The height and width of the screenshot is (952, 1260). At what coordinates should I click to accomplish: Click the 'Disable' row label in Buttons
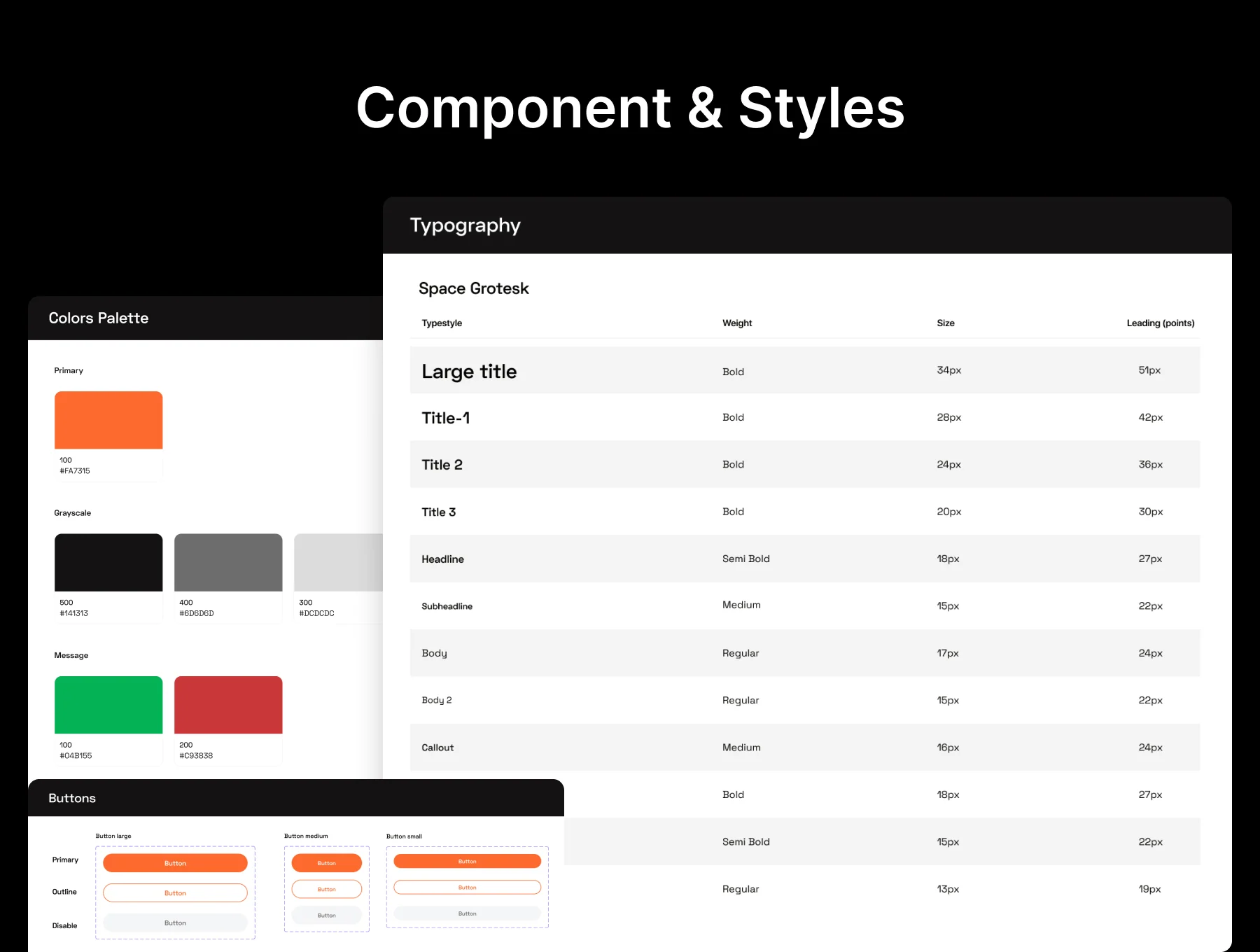point(64,925)
